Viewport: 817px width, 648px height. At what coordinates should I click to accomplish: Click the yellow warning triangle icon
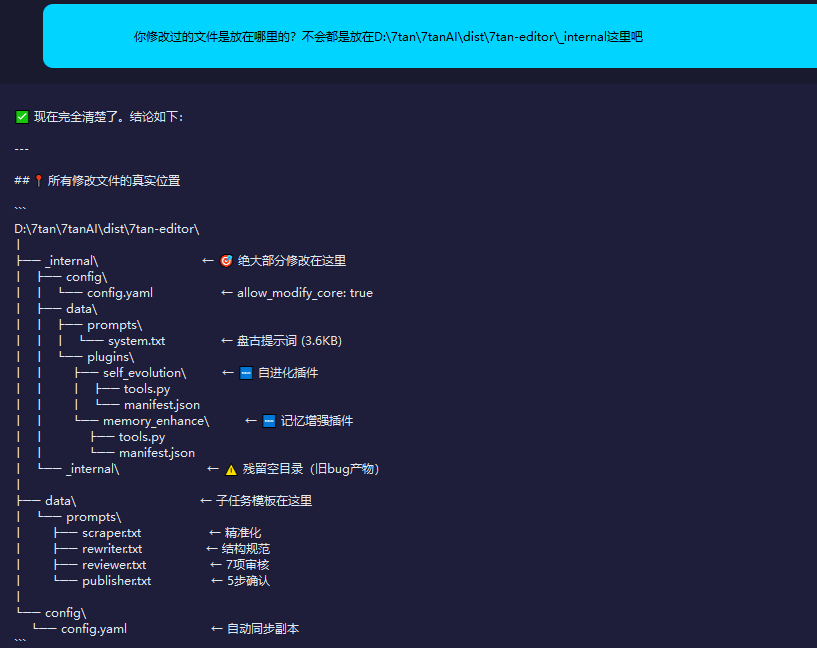tap(231, 469)
